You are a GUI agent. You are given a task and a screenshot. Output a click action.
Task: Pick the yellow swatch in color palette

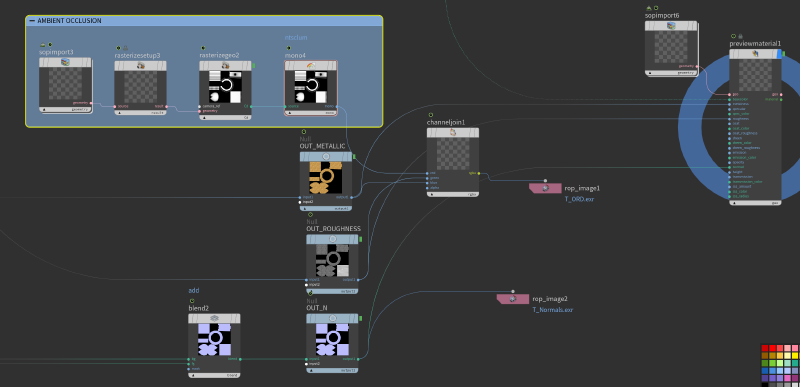[x=794, y=355]
